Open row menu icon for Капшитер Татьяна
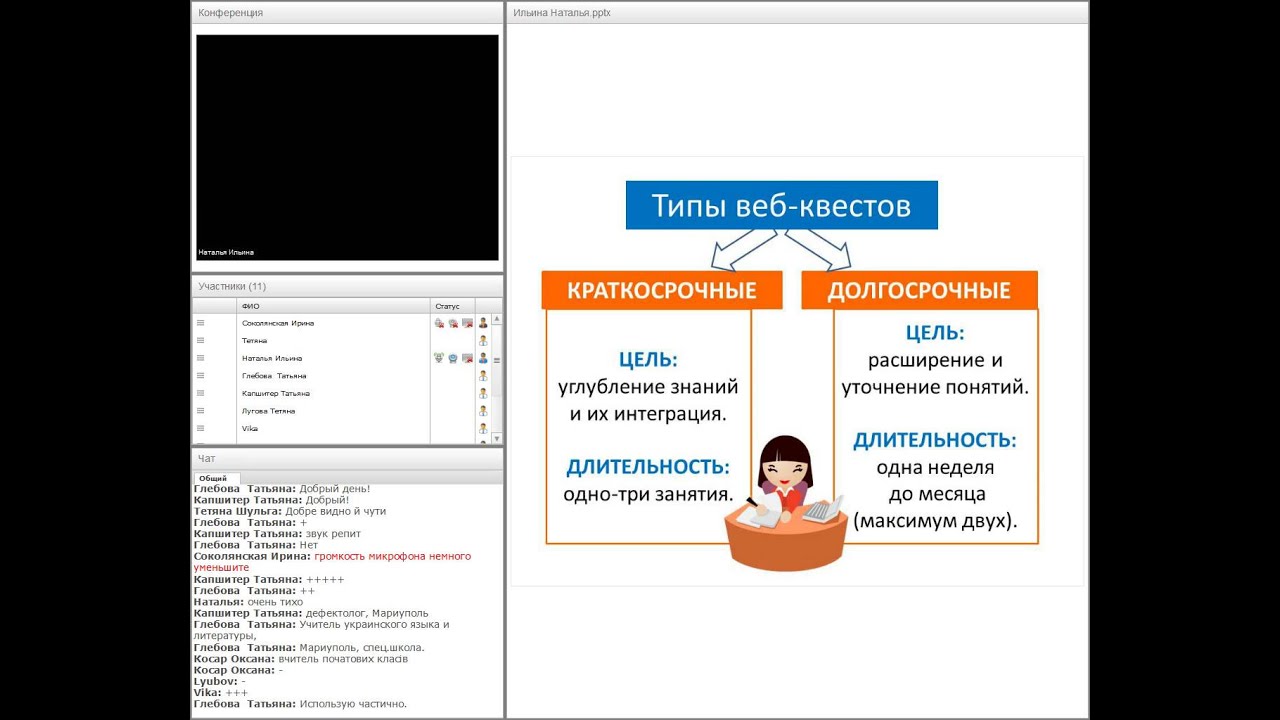Screen dimensions: 1280x720 pyautogui.click(x=200, y=393)
